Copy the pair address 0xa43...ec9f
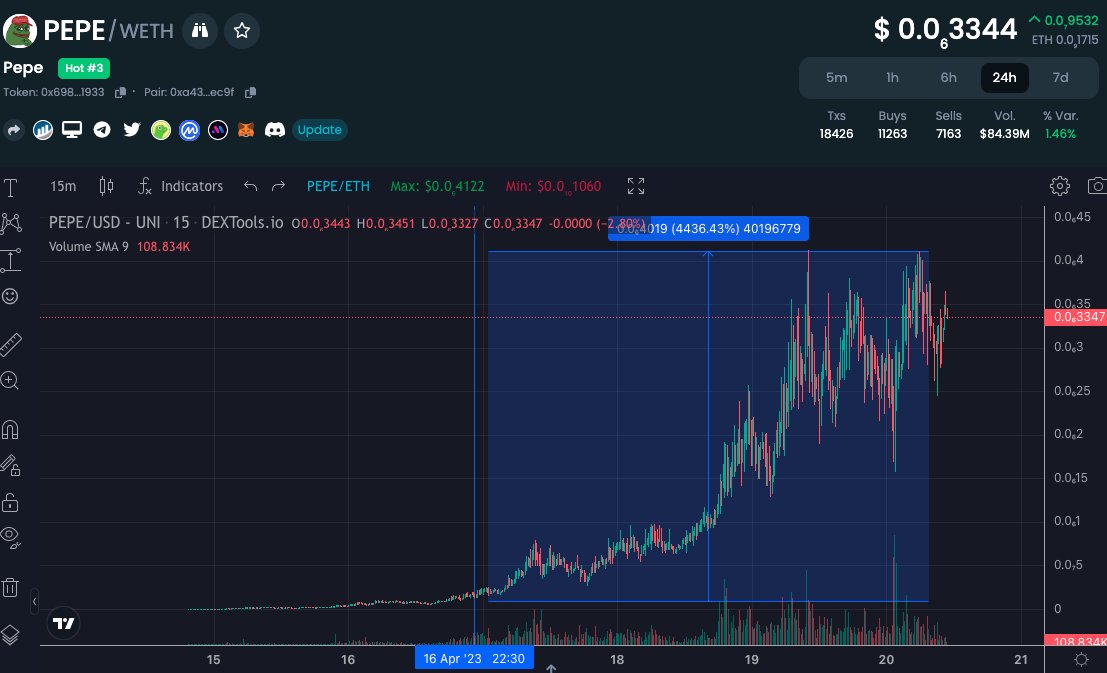The image size is (1107, 673). pyautogui.click(x=250, y=93)
